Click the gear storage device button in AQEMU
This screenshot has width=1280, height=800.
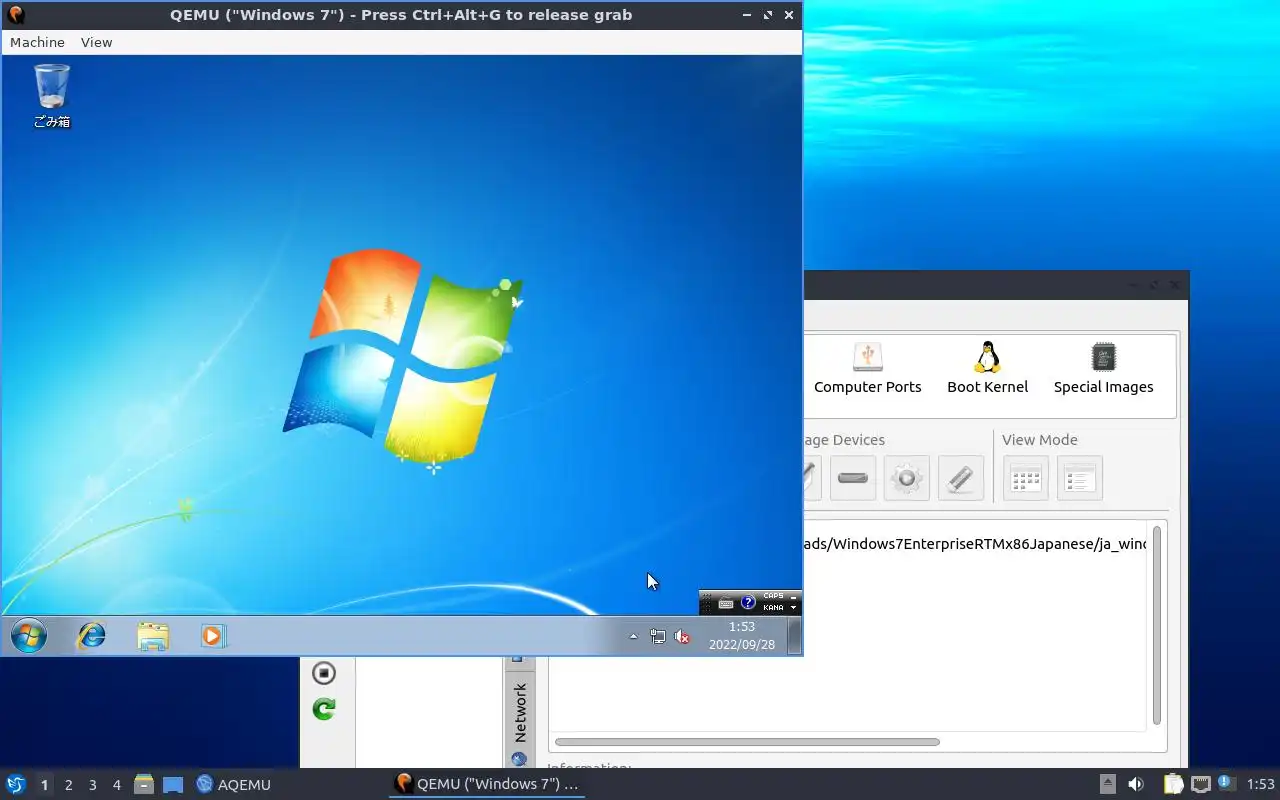(x=907, y=478)
